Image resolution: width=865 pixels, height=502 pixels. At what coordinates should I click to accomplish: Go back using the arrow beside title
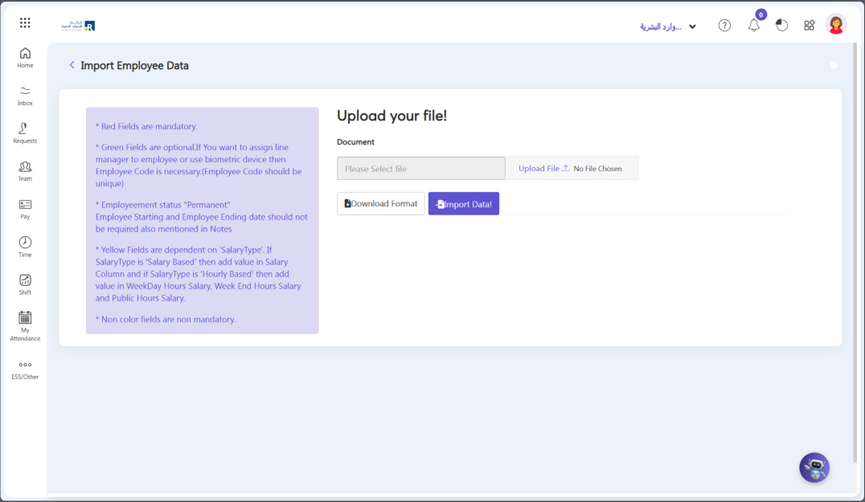[x=71, y=65]
